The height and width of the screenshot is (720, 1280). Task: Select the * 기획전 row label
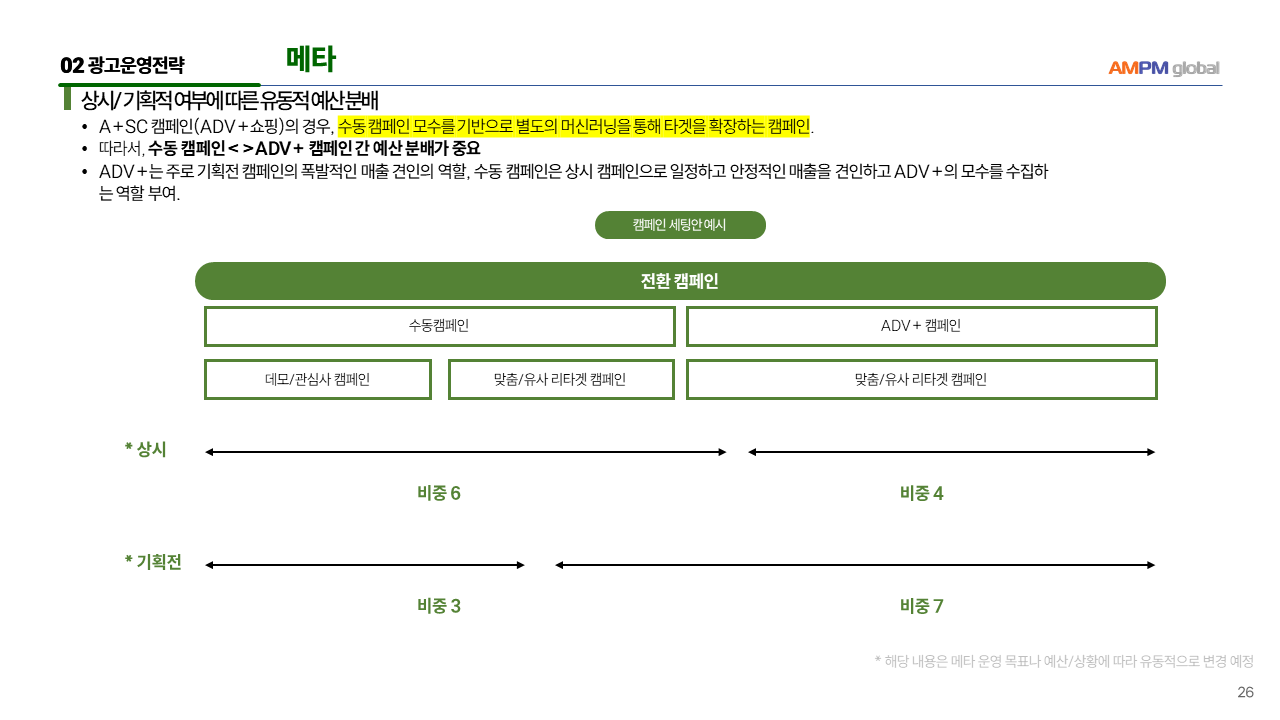(153, 562)
